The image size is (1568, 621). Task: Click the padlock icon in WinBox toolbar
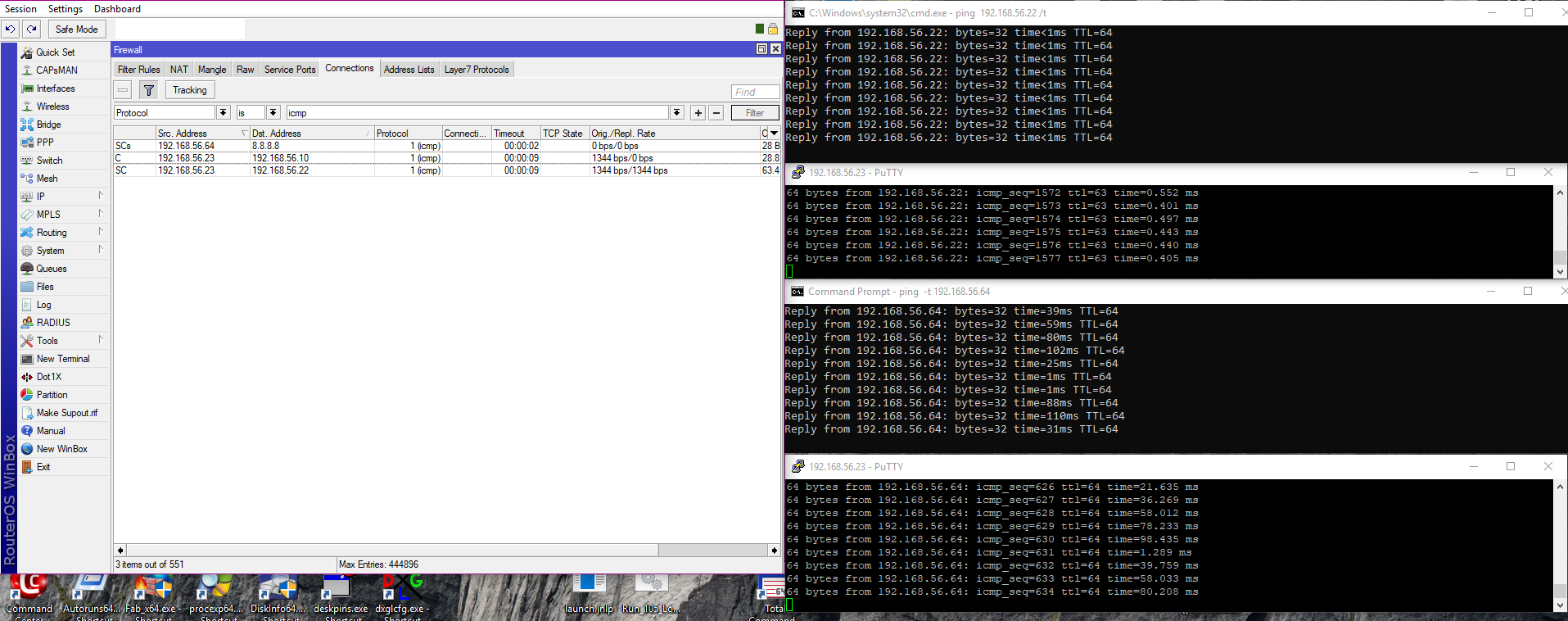[x=772, y=29]
